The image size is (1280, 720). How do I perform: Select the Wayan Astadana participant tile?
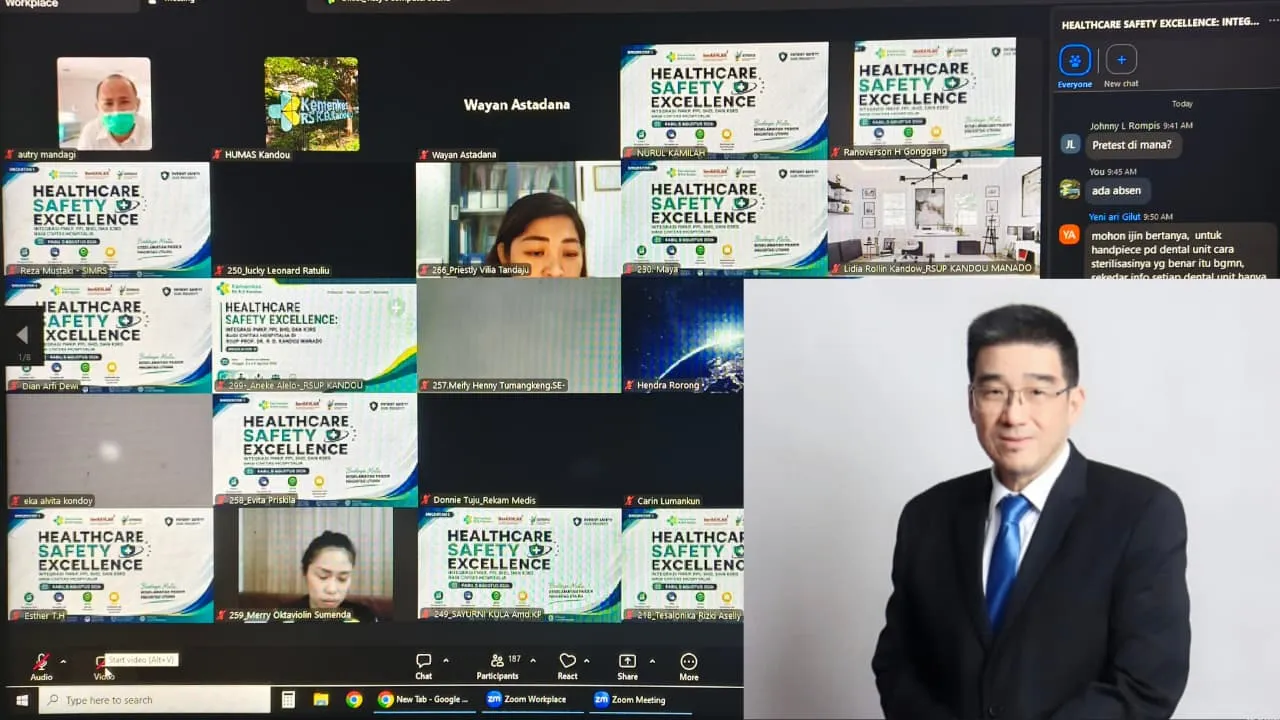(516, 102)
